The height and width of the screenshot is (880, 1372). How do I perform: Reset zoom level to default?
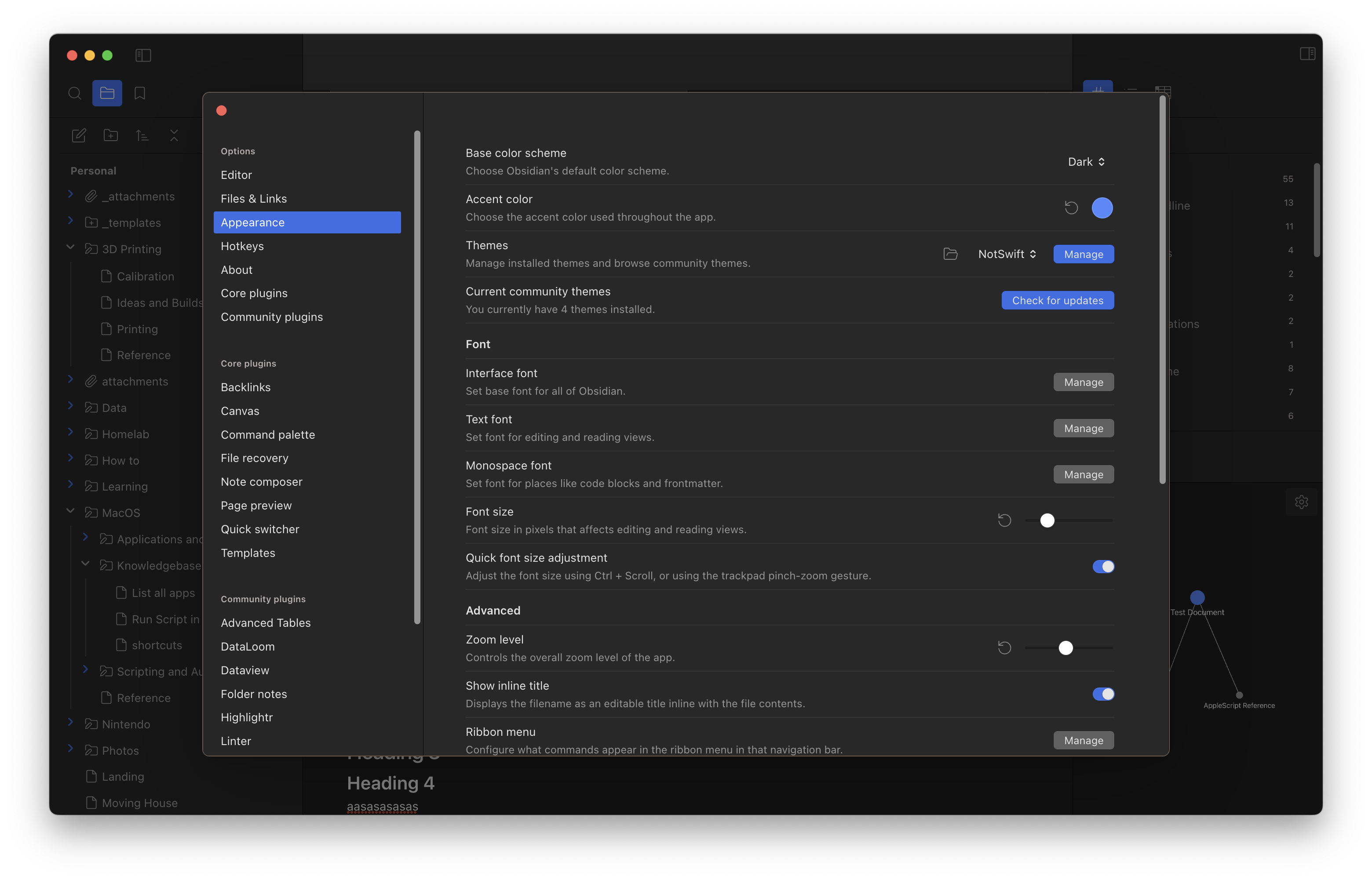pos(1004,648)
